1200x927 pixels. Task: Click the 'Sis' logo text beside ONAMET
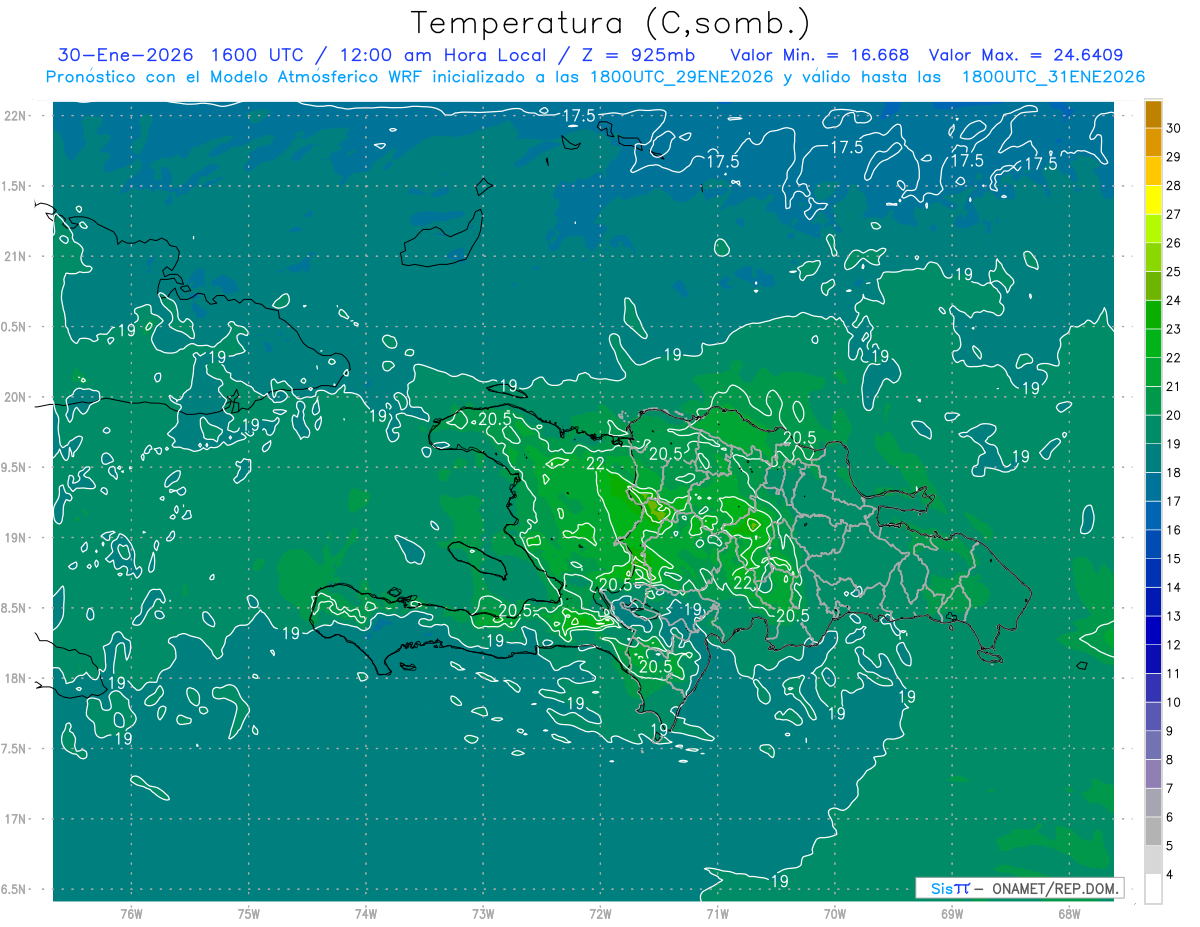pyautogui.click(x=941, y=888)
